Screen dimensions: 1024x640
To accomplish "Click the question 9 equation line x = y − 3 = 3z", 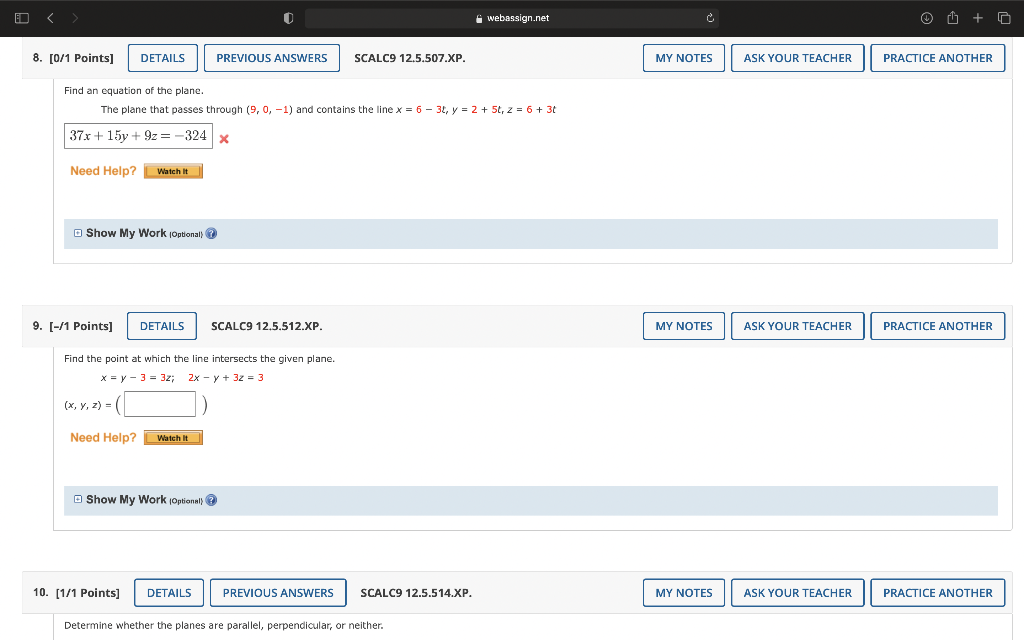I will coord(138,377).
